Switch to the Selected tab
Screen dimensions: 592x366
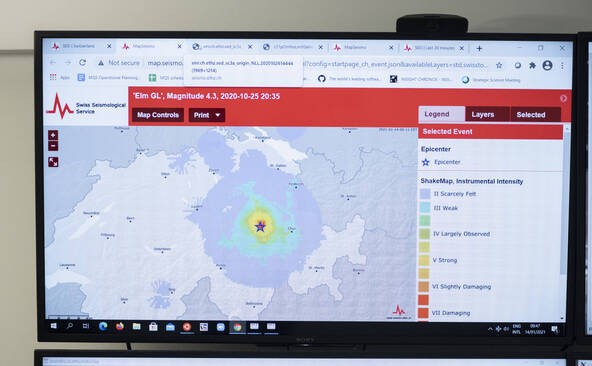pos(535,115)
